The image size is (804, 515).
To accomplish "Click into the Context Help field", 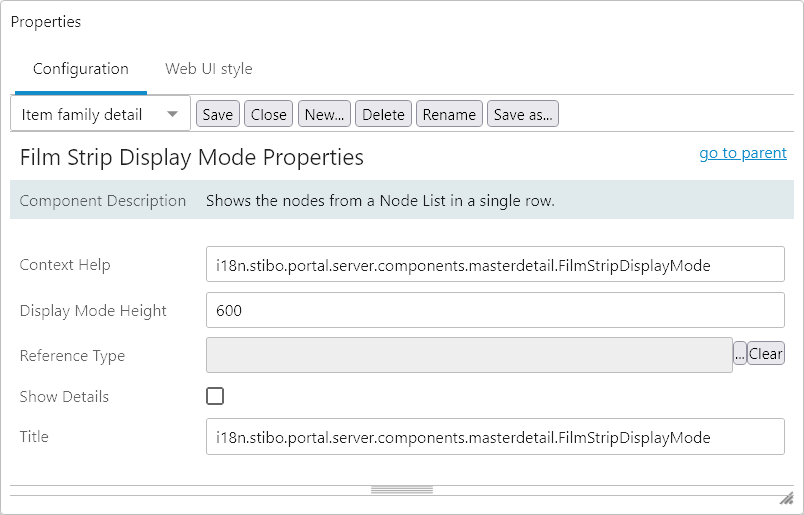I will click(495, 264).
